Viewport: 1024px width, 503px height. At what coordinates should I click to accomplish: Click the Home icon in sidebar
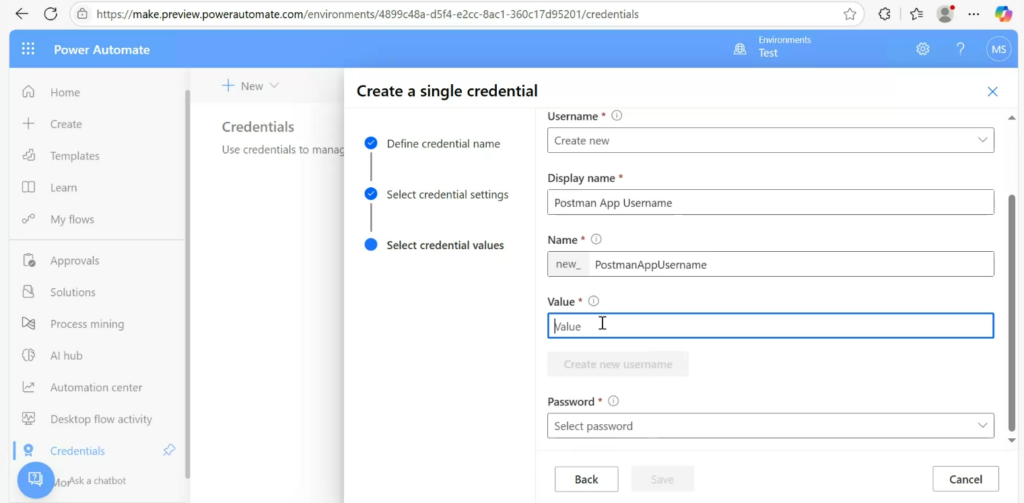(x=28, y=92)
